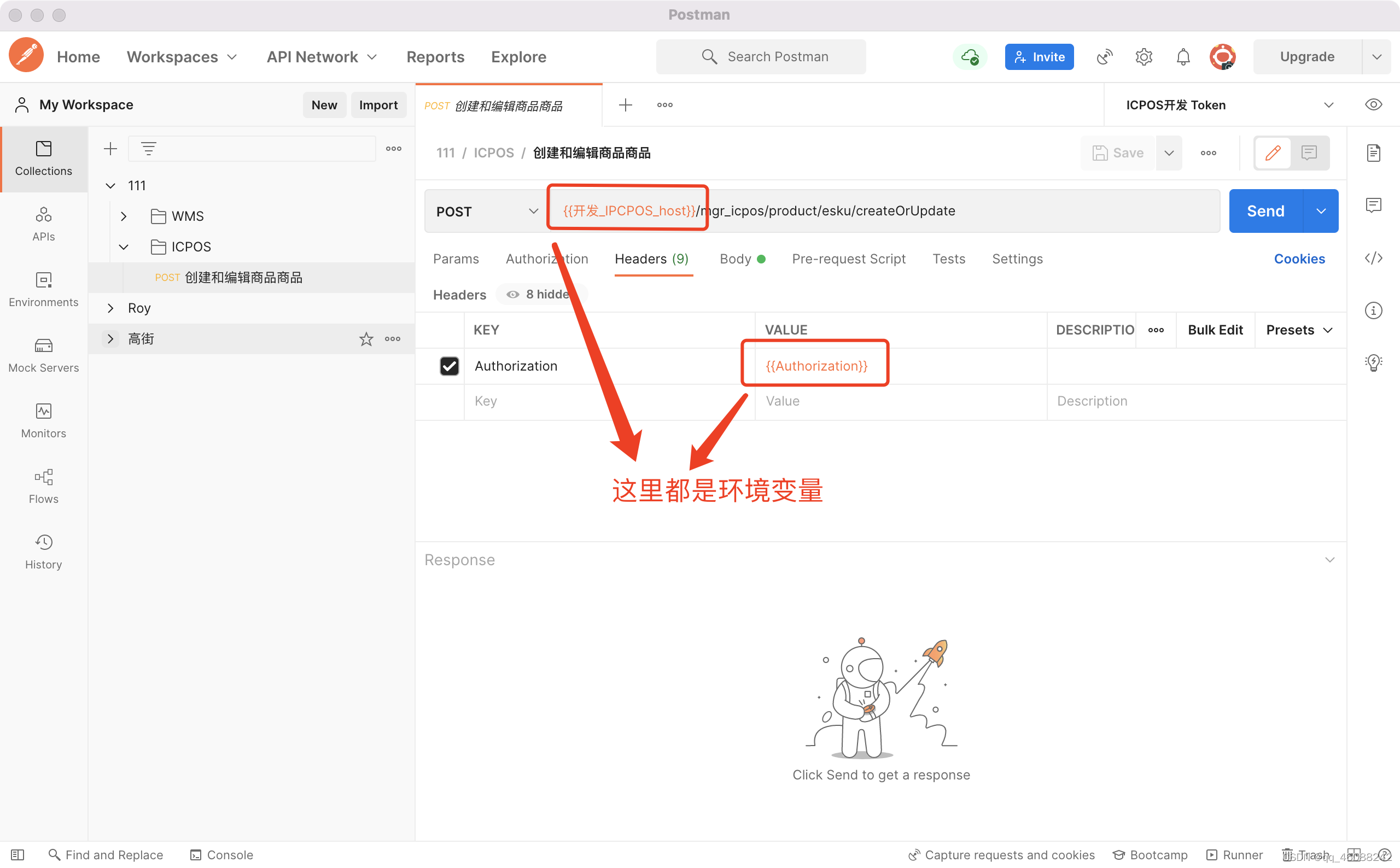Image resolution: width=1400 pixels, height=868 pixels.
Task: Open the Pre-request Script tab
Action: pyautogui.click(x=849, y=259)
